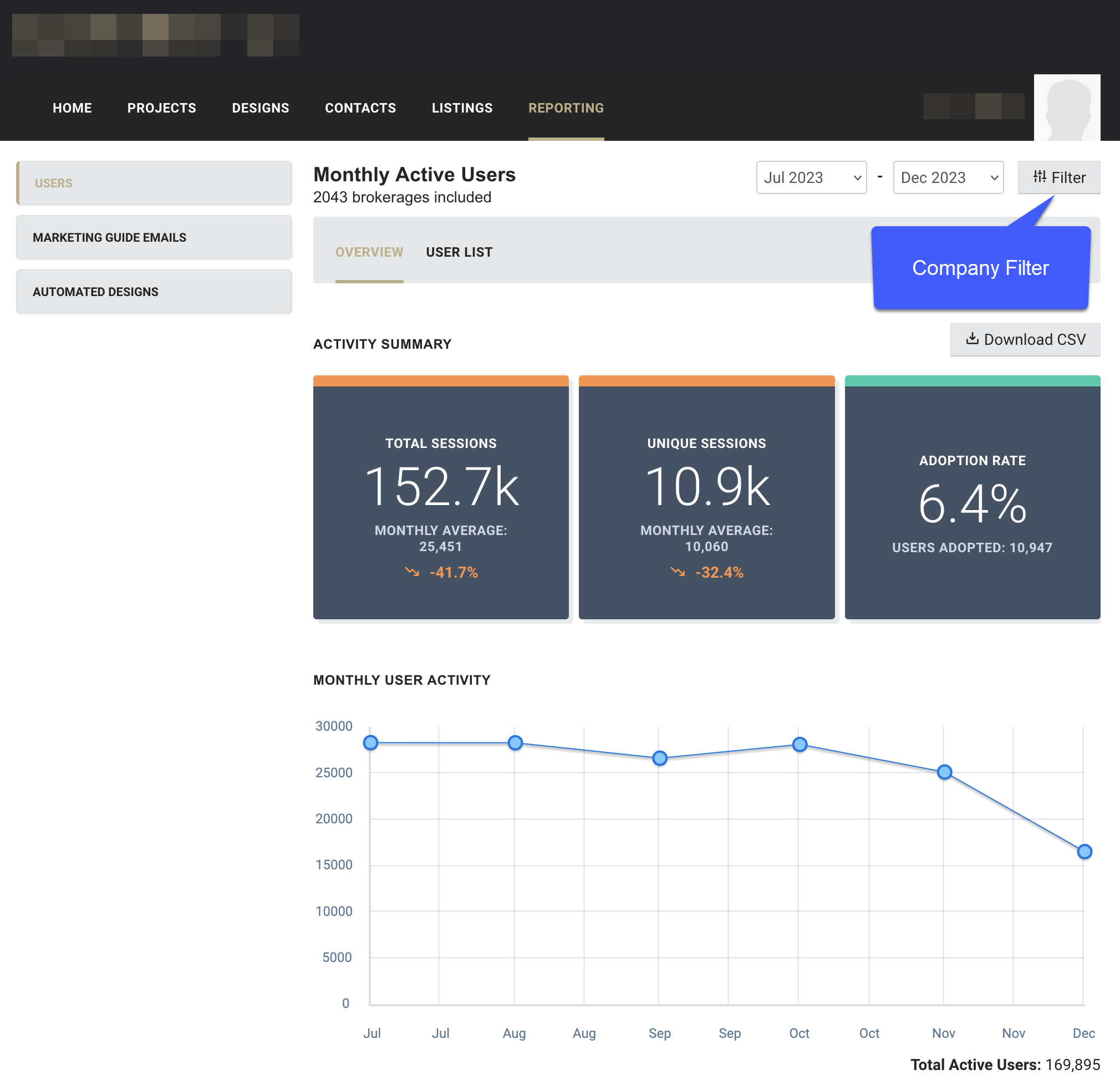
Task: Click the Total Sessions downward trend arrow
Action: (x=412, y=572)
